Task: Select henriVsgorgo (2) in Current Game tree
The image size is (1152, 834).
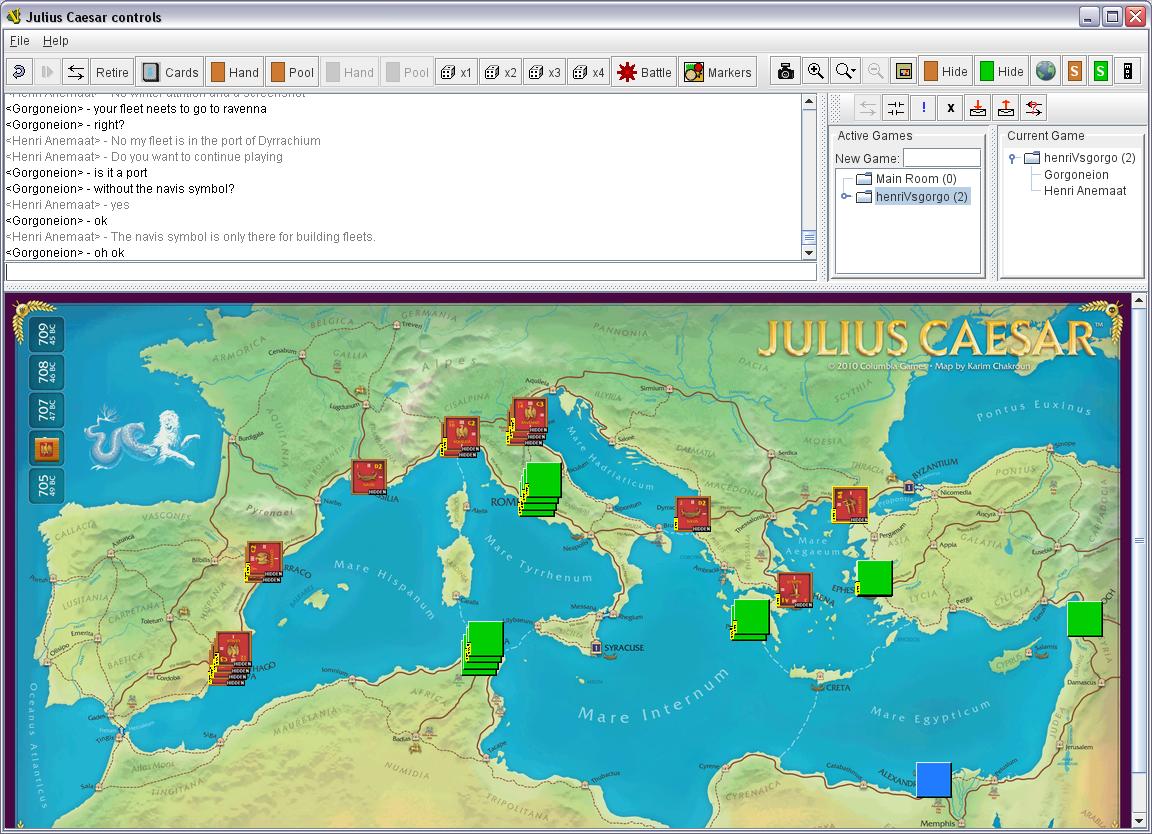Action: point(1089,158)
